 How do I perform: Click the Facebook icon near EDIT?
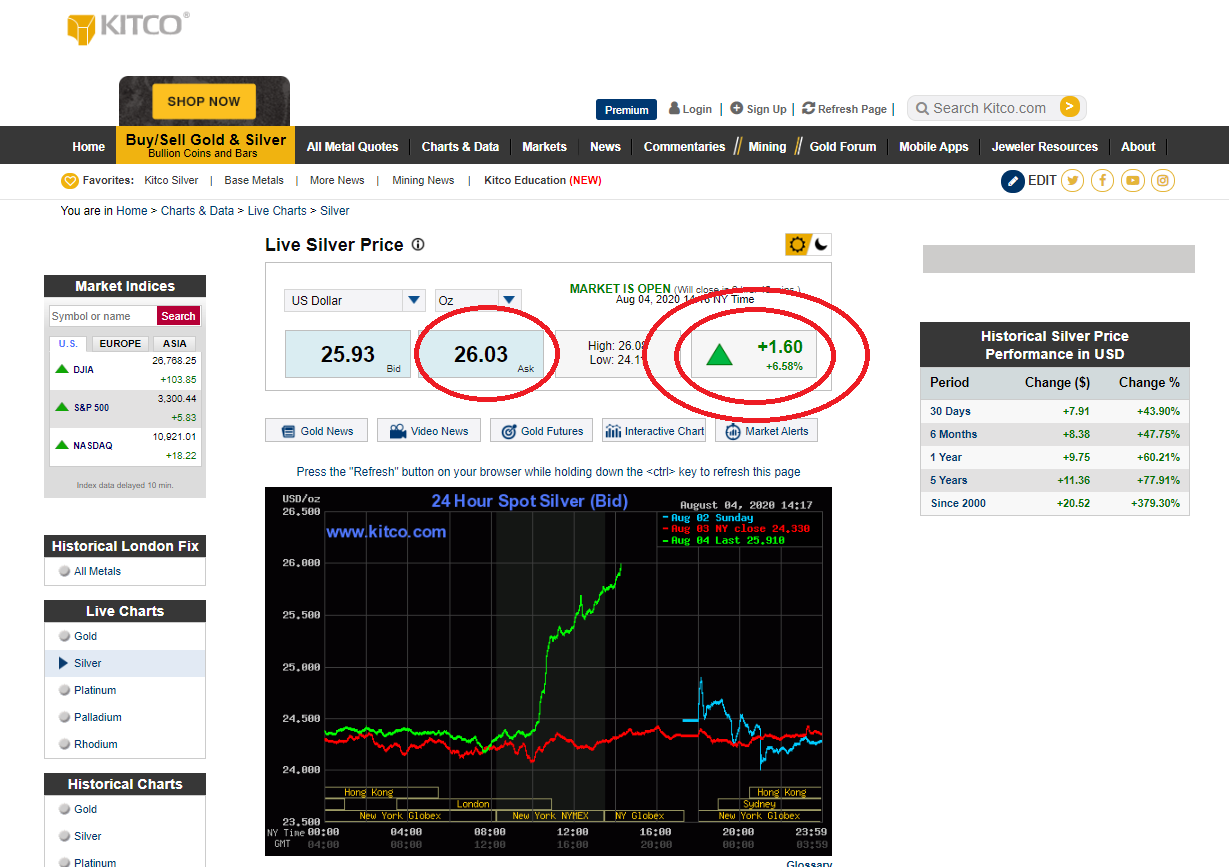point(1103,181)
